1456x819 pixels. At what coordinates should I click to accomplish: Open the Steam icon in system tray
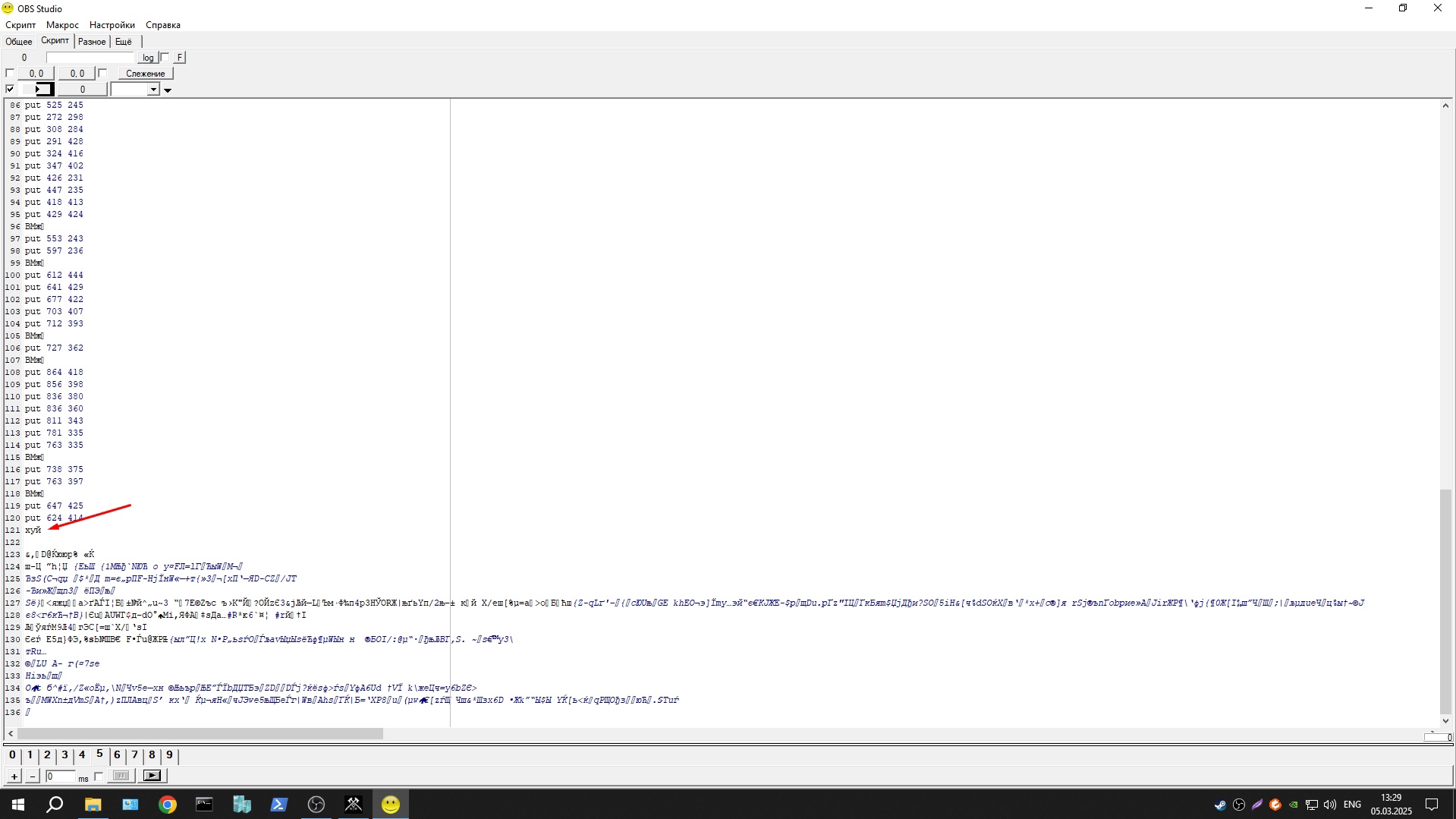tap(1219, 805)
